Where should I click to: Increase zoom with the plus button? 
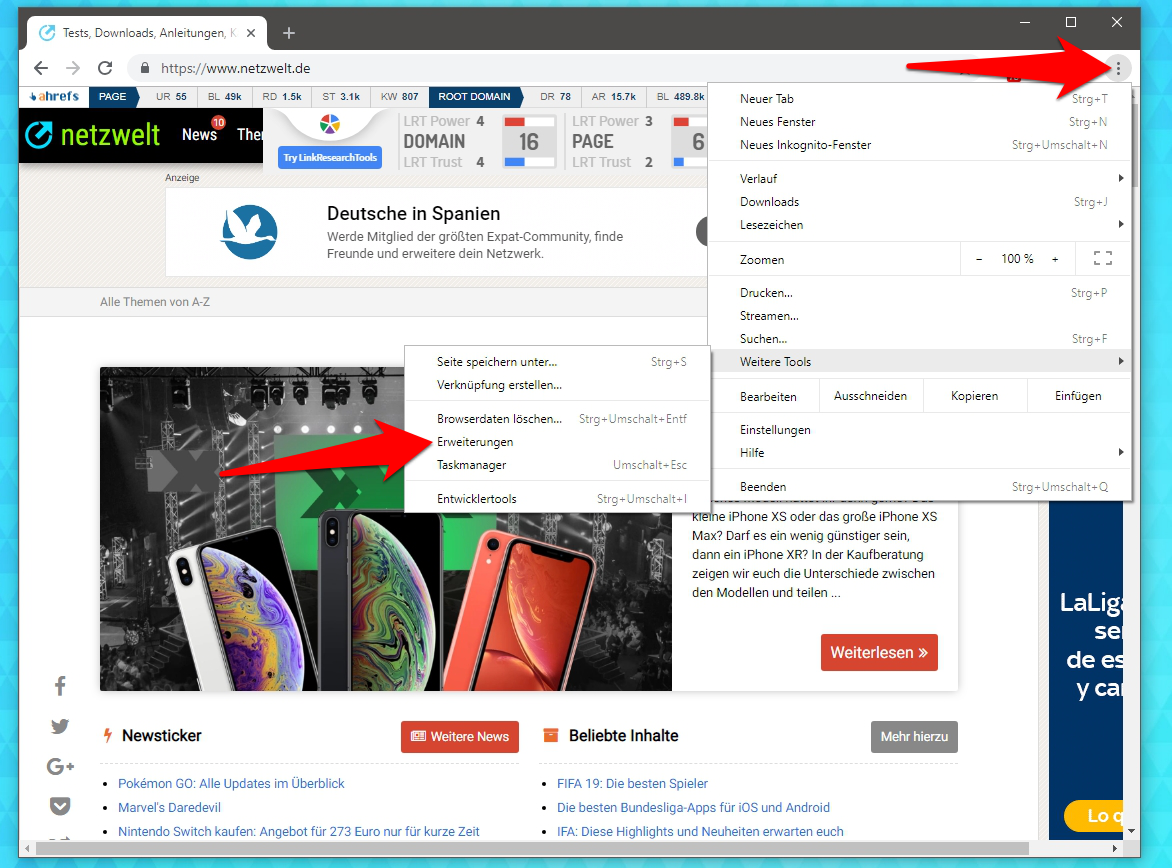(x=1055, y=259)
